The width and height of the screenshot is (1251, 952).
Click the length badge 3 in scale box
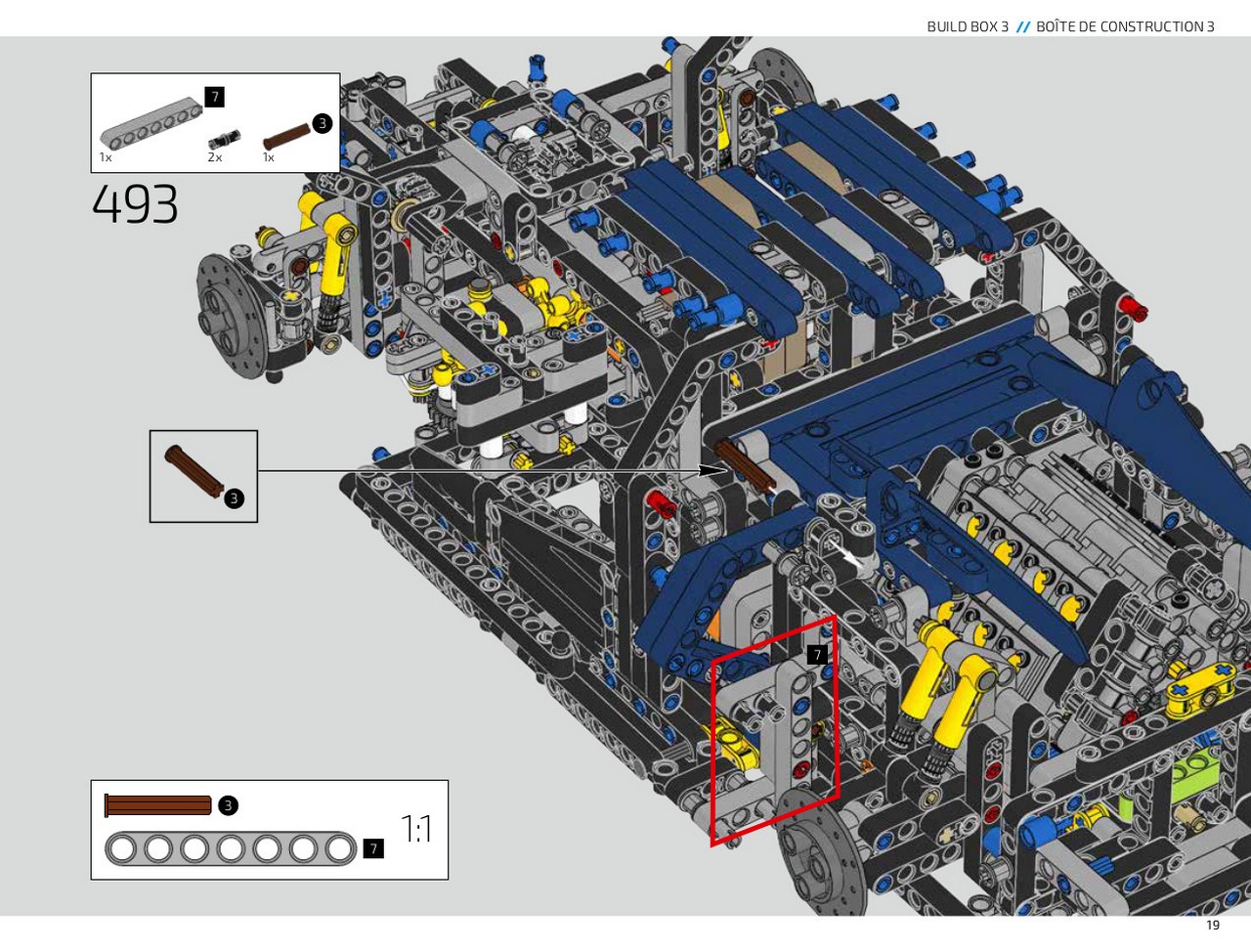click(x=228, y=805)
